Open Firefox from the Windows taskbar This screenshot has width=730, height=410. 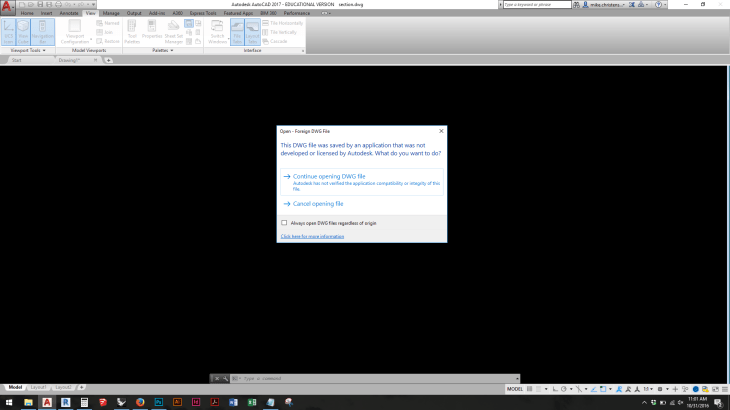click(139, 402)
